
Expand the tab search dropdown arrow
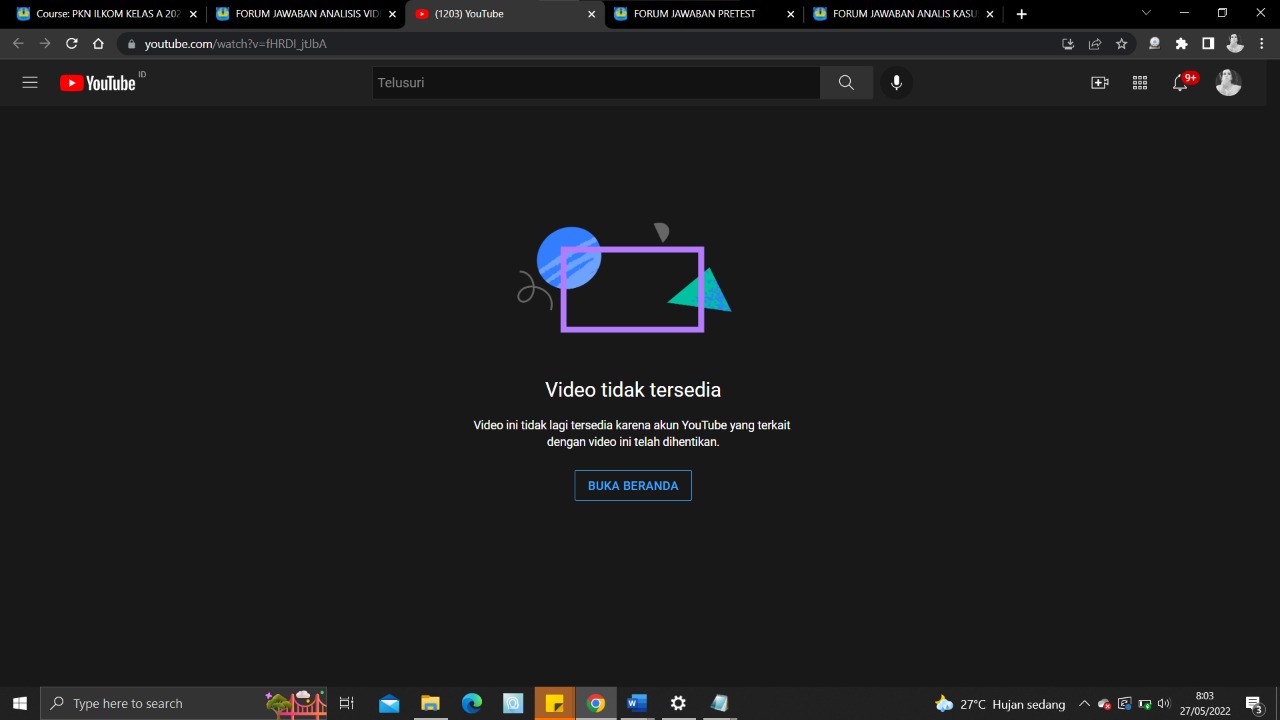(x=1146, y=14)
